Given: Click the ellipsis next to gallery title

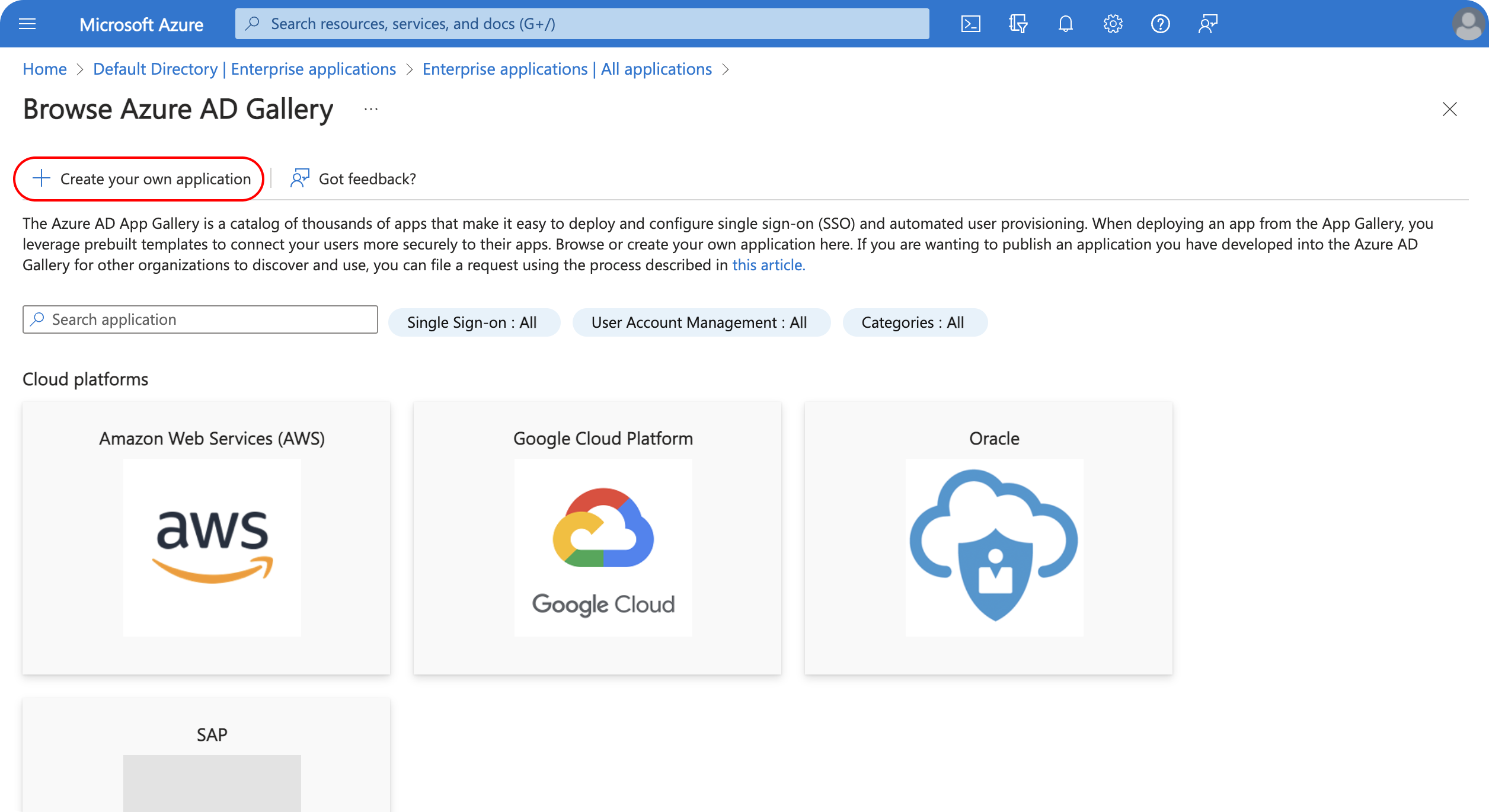Looking at the screenshot, I should tap(371, 109).
